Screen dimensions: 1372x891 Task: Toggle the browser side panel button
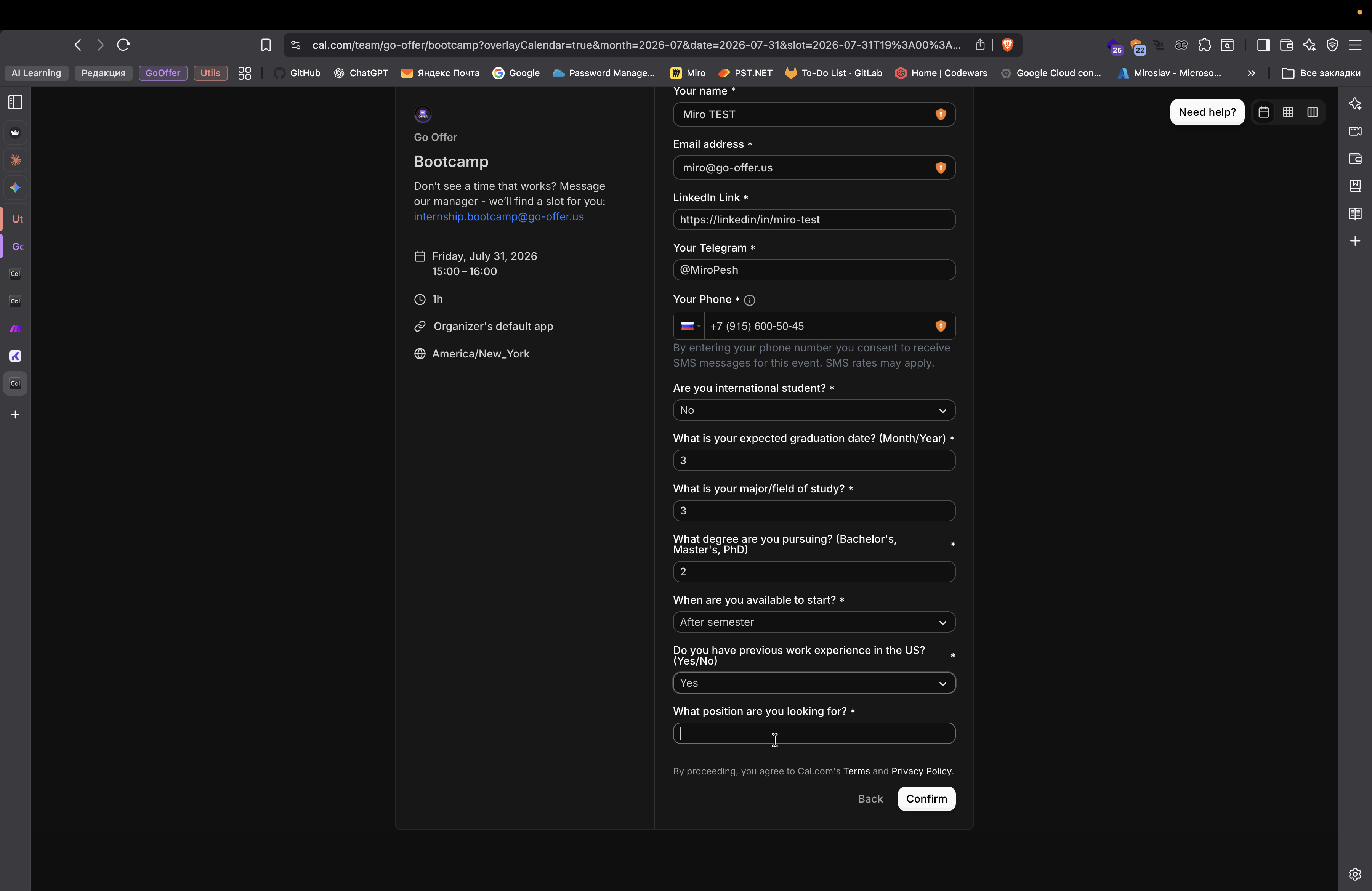point(1263,45)
